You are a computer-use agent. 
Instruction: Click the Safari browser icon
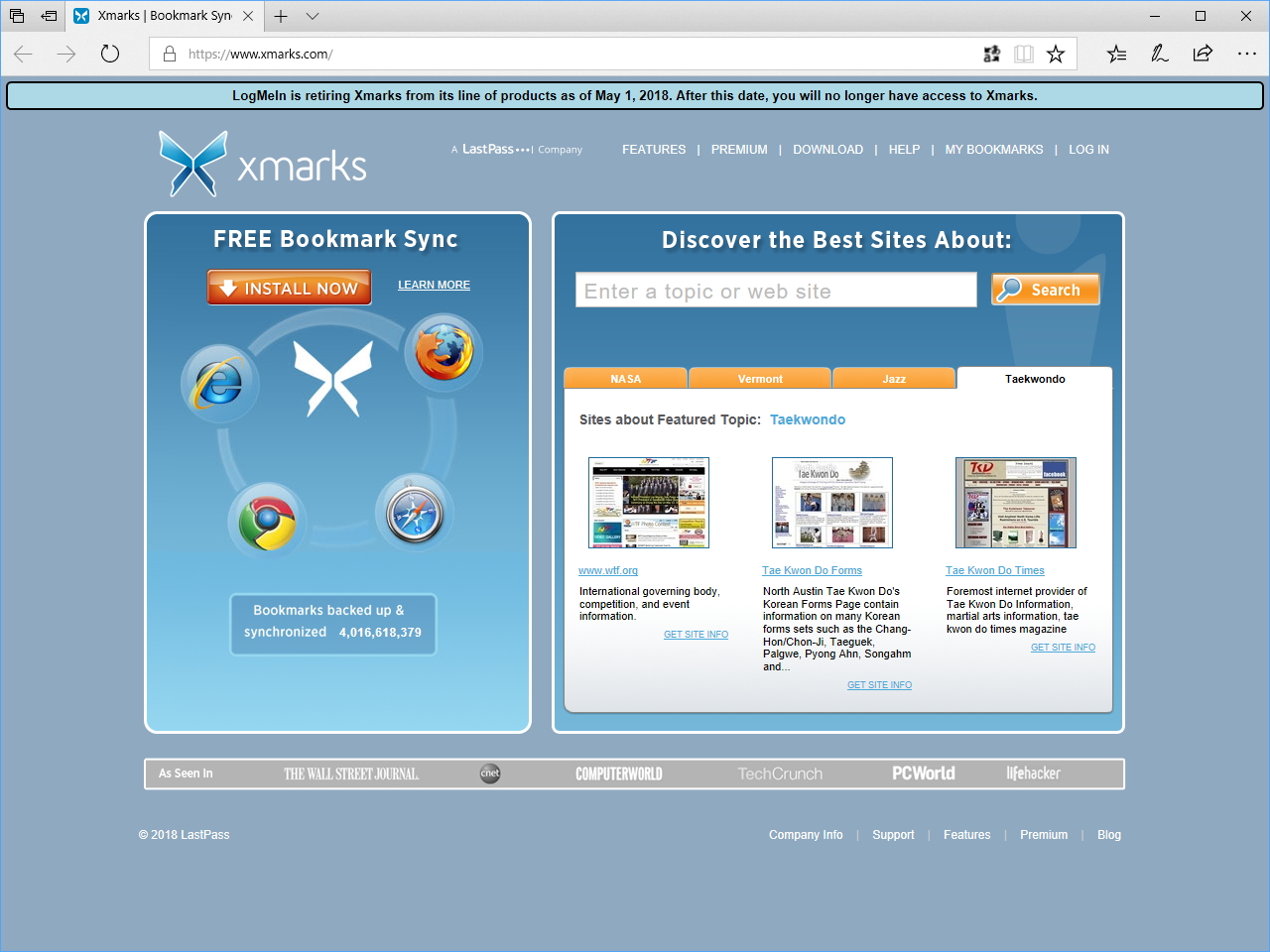(415, 512)
